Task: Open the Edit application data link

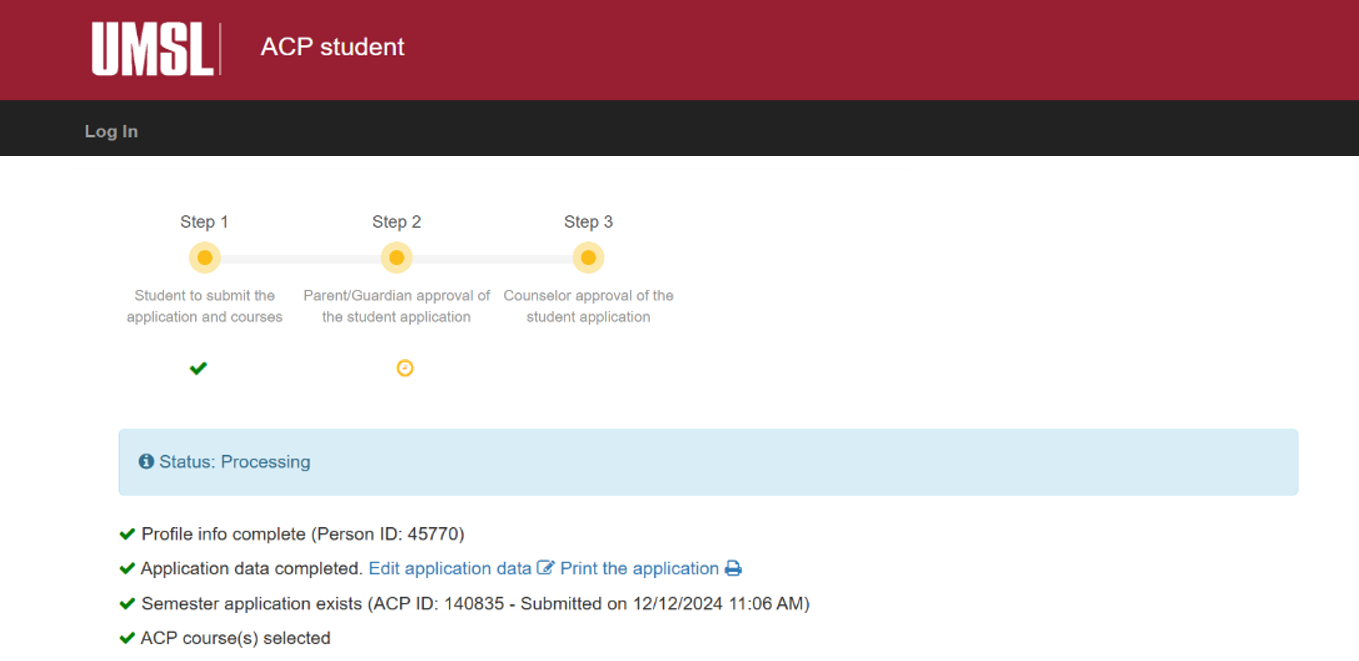Action: [448, 567]
